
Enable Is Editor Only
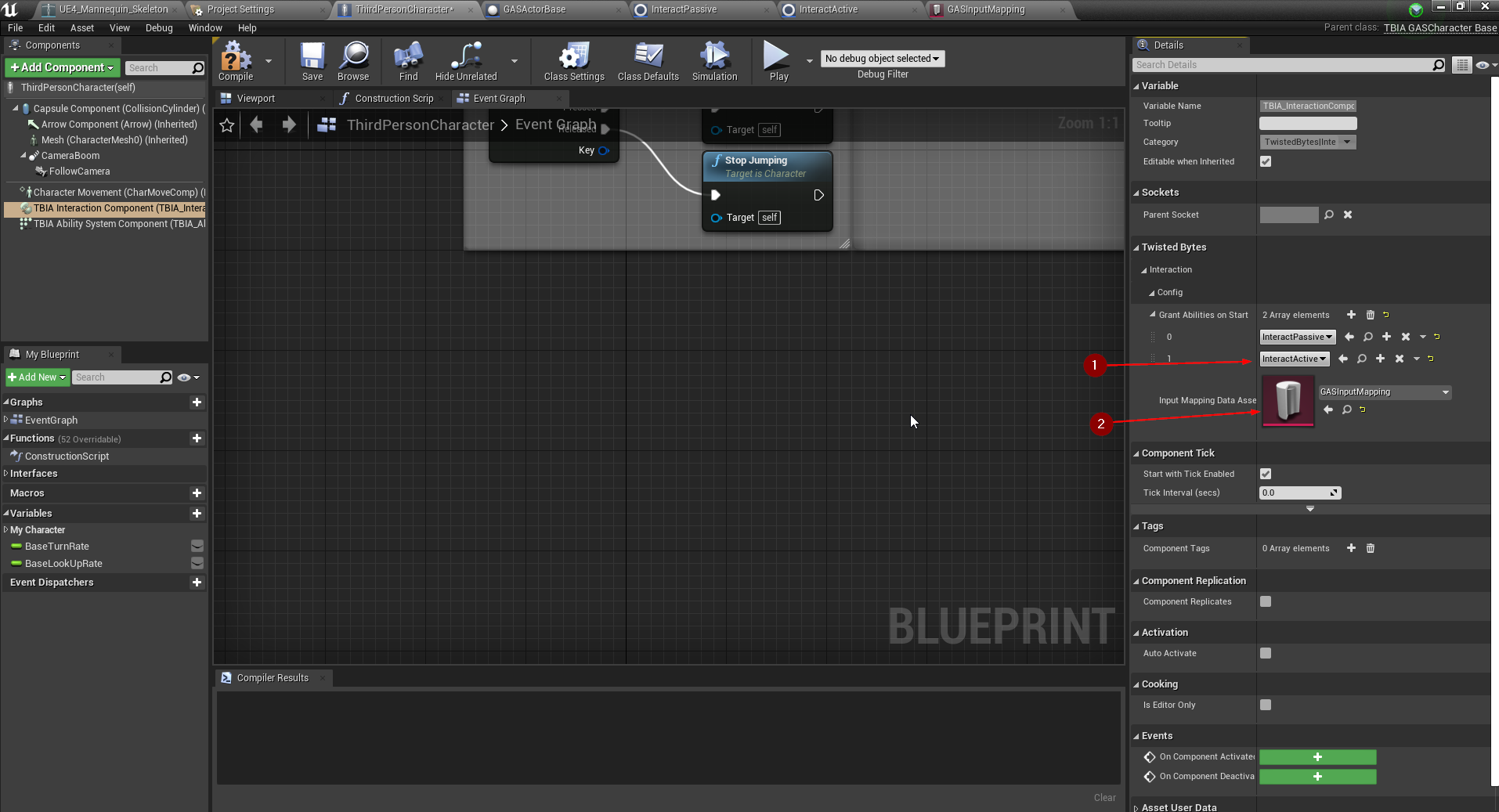click(1266, 705)
